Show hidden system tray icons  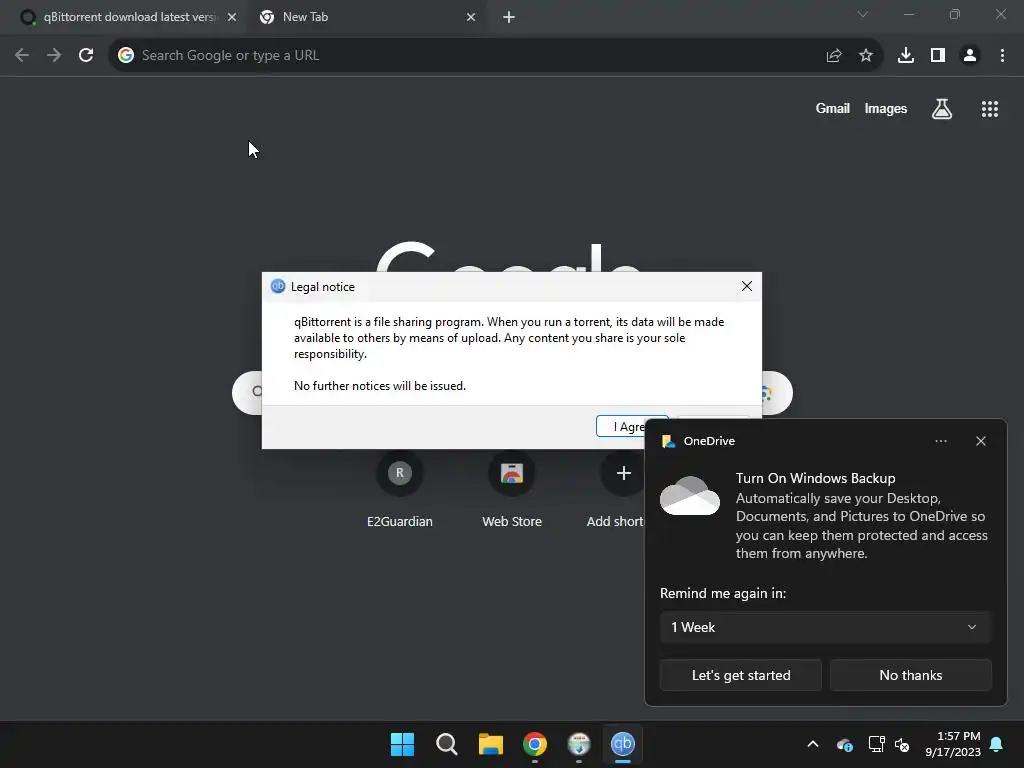click(x=813, y=744)
